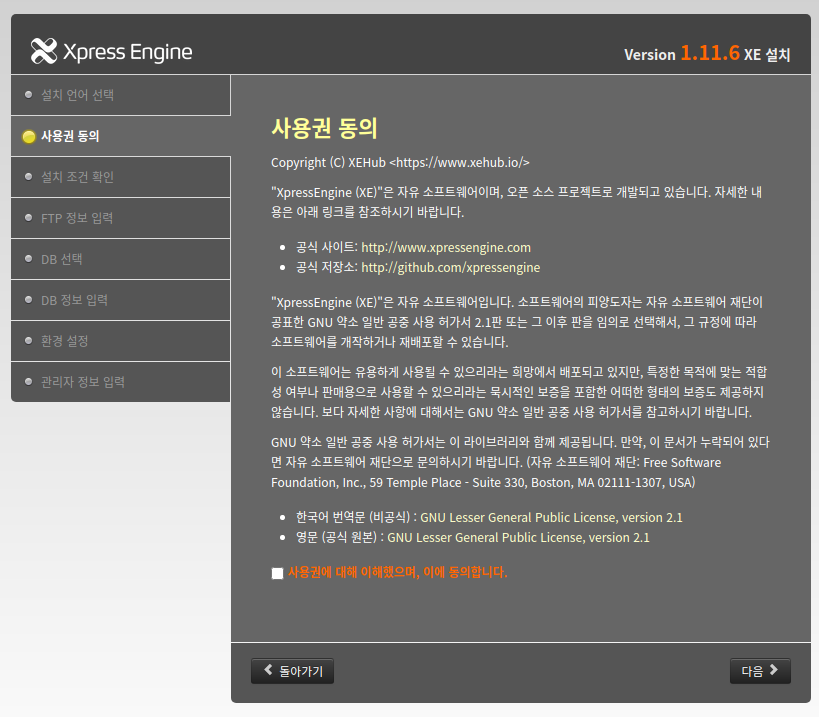Select the 관리자 정보 입력 step
The height and width of the screenshot is (717, 819).
[x=121, y=382]
